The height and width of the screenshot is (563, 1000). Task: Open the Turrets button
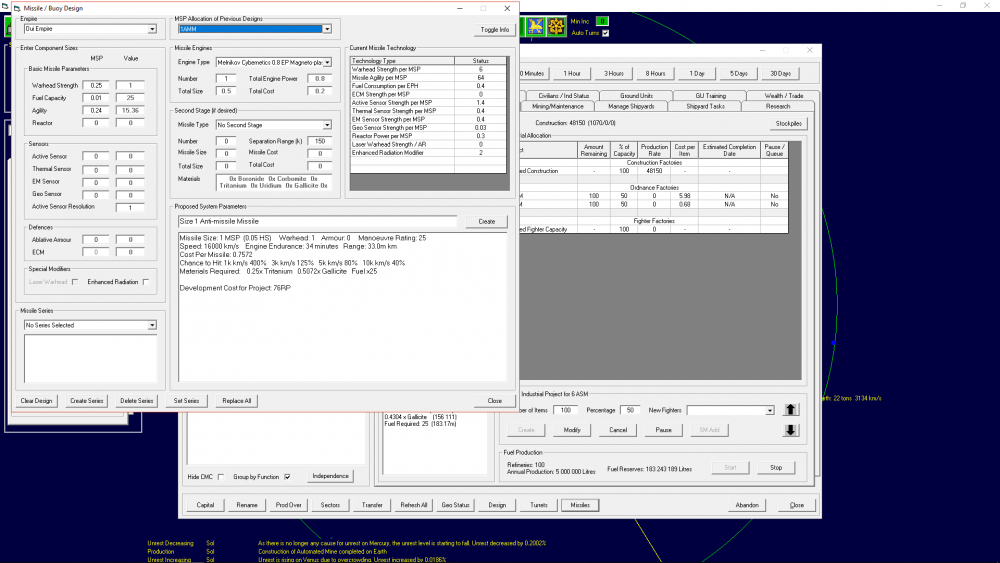(x=539, y=505)
